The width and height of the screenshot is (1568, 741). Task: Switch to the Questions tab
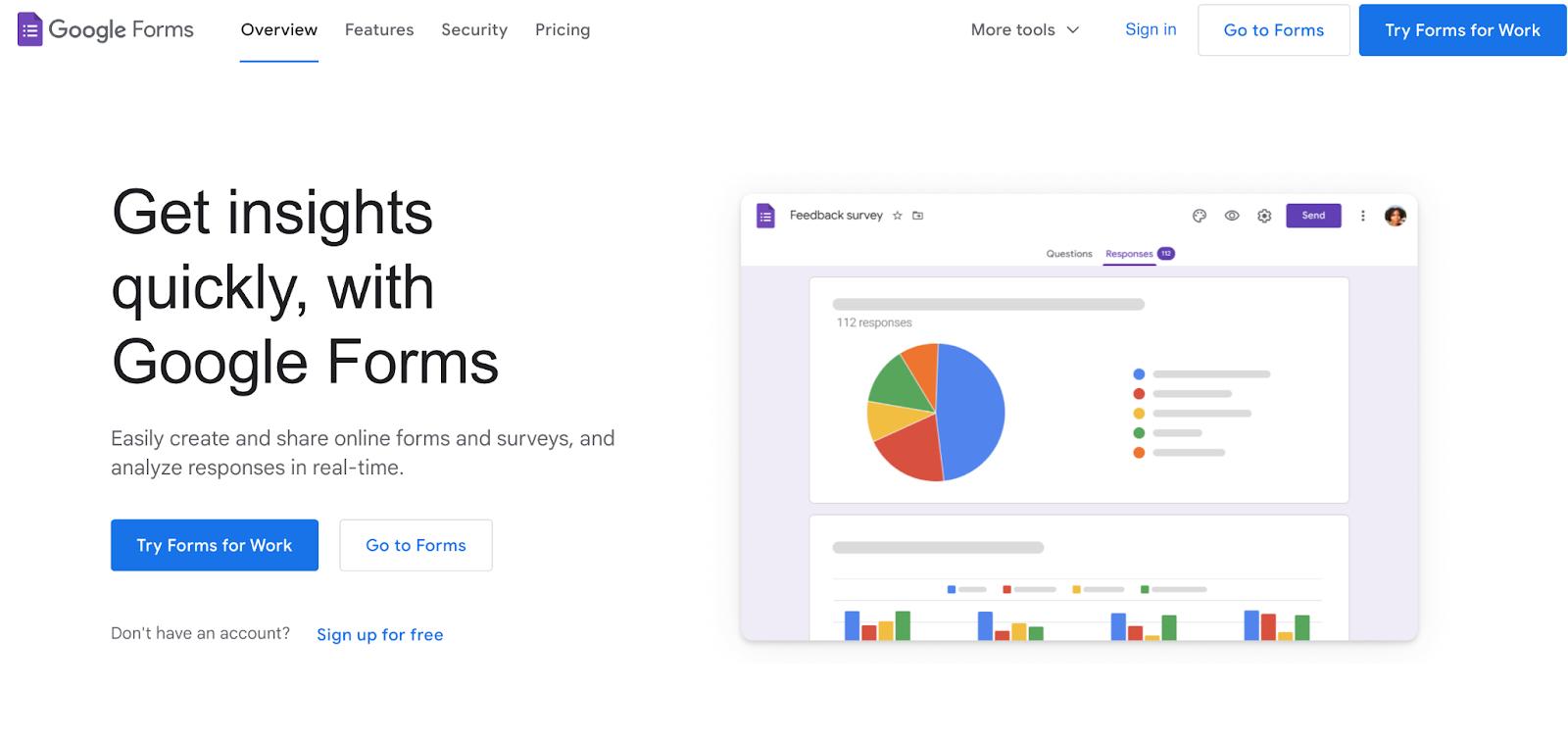[x=1069, y=254]
